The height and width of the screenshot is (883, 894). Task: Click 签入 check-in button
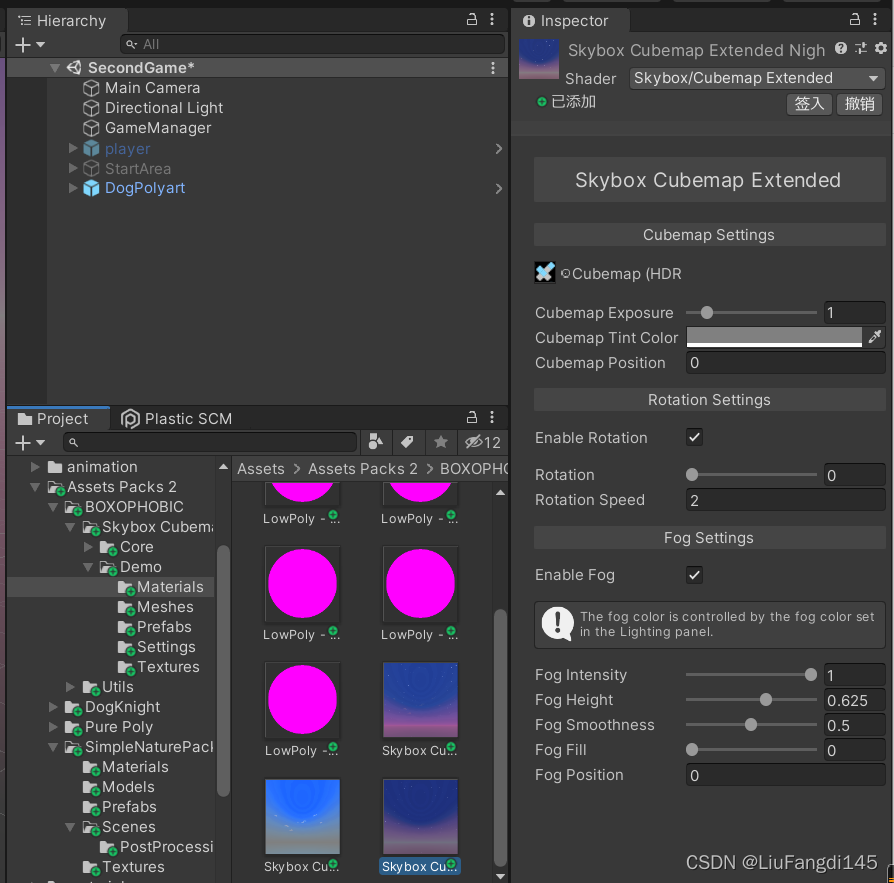coord(810,104)
